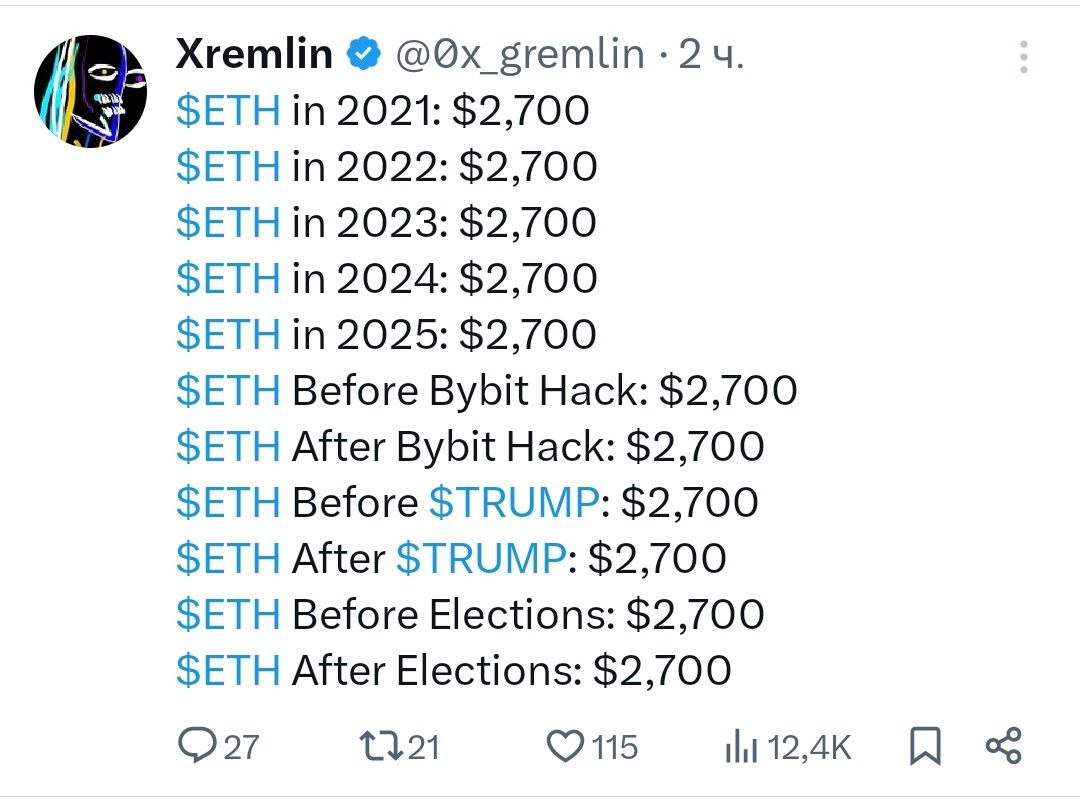Click $ETH cashtag on Before Bybit Hack line
This screenshot has height=807, width=1080.
click(228, 390)
